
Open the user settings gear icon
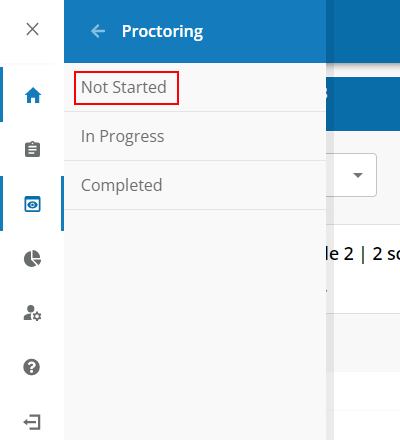tap(32, 313)
